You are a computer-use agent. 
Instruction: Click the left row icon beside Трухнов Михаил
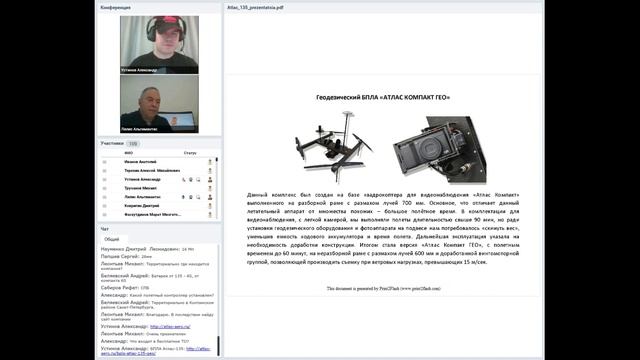pyautogui.click(x=104, y=188)
